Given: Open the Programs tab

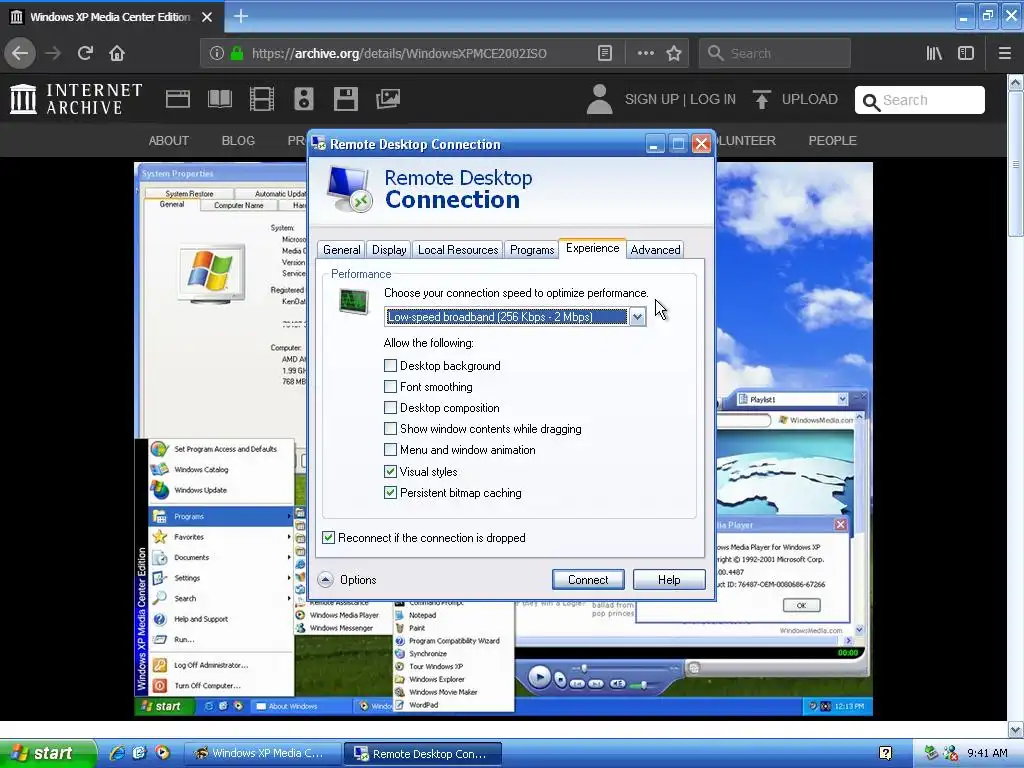Looking at the screenshot, I should tap(532, 249).
